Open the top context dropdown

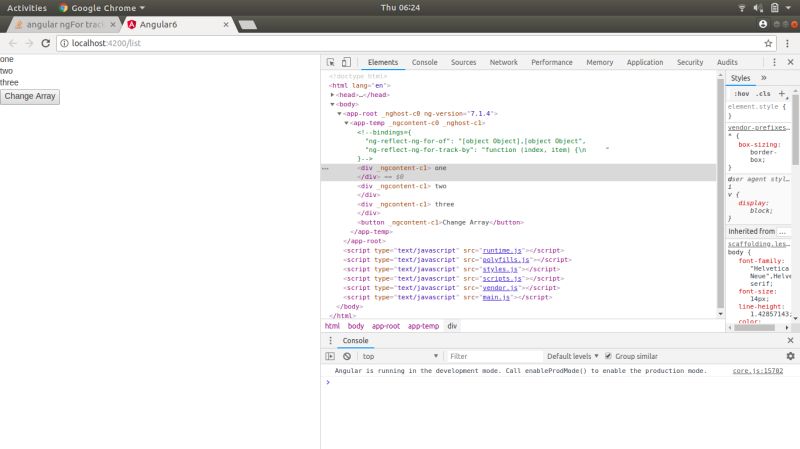coord(401,356)
